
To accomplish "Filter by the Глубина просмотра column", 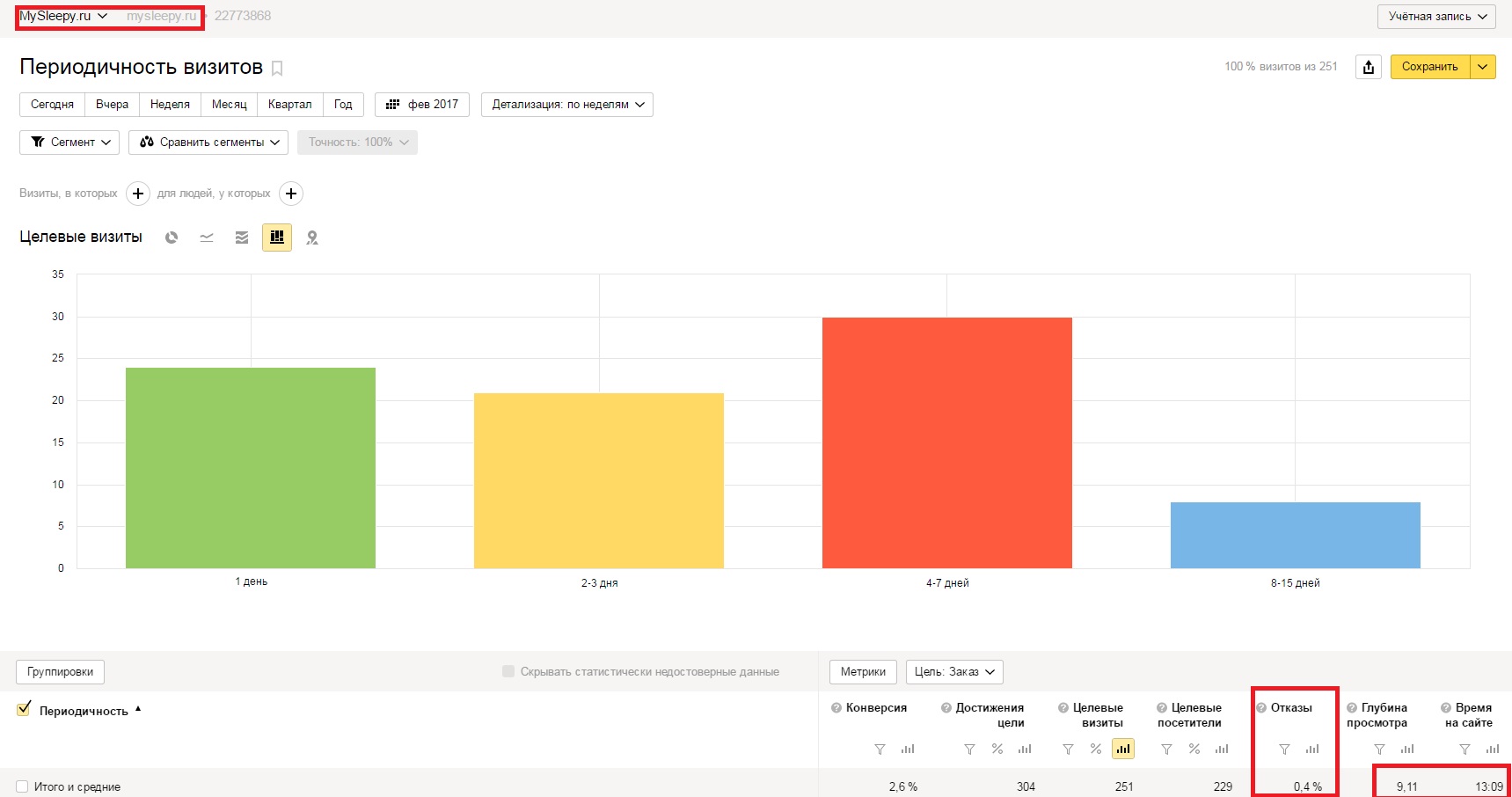I will (x=1379, y=749).
